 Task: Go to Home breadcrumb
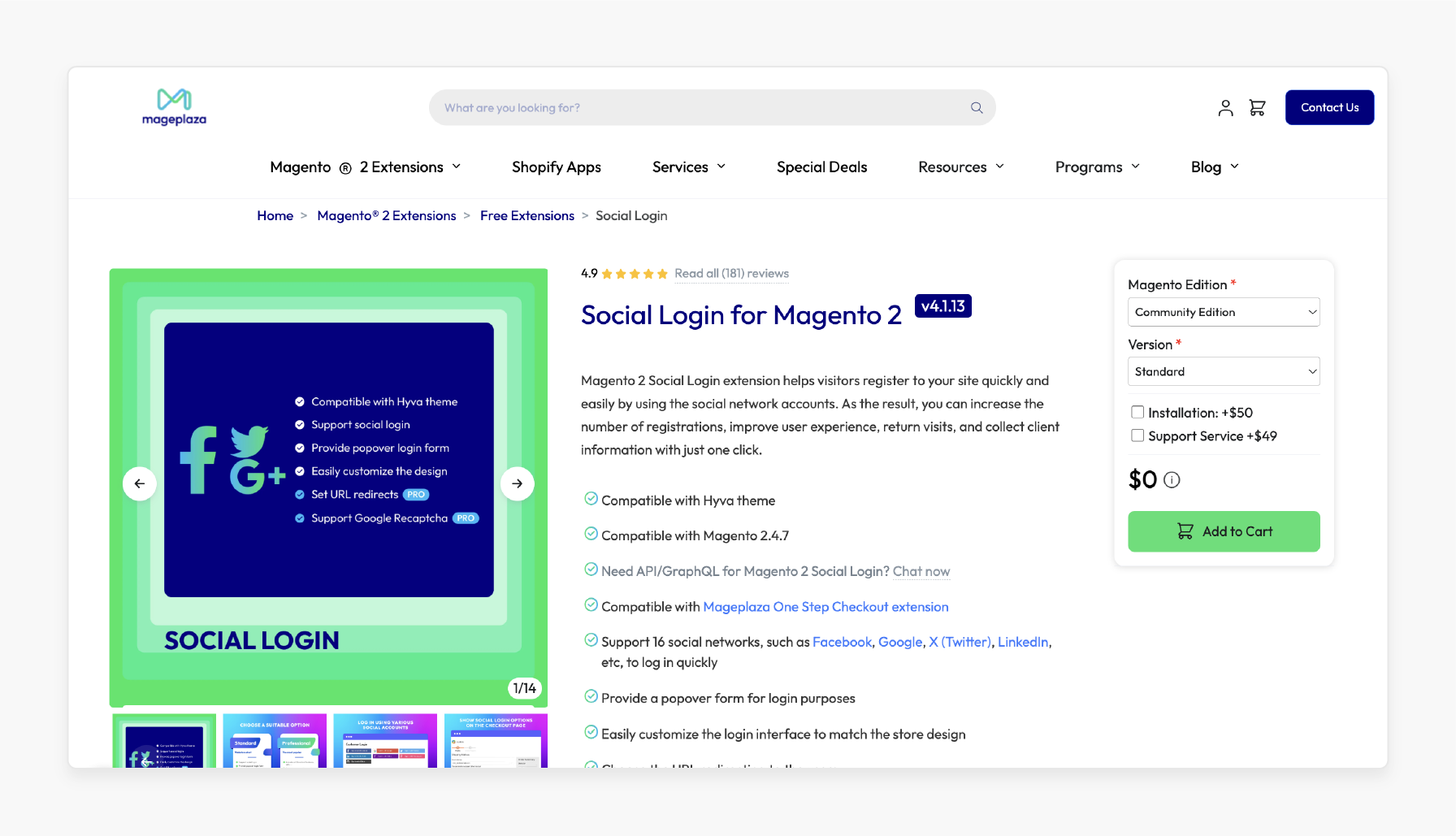tap(275, 215)
